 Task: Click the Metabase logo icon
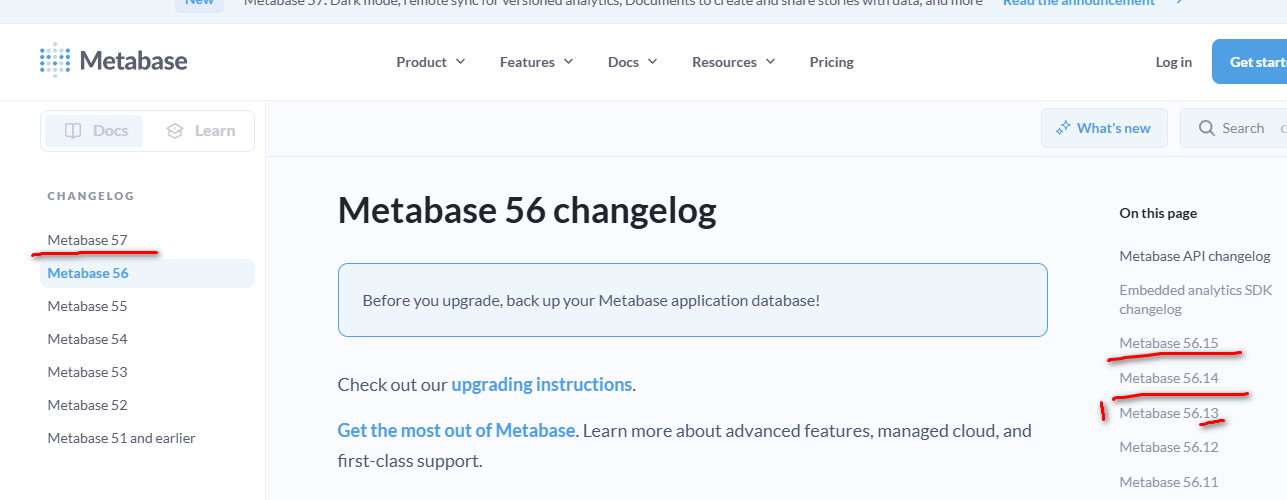55,60
